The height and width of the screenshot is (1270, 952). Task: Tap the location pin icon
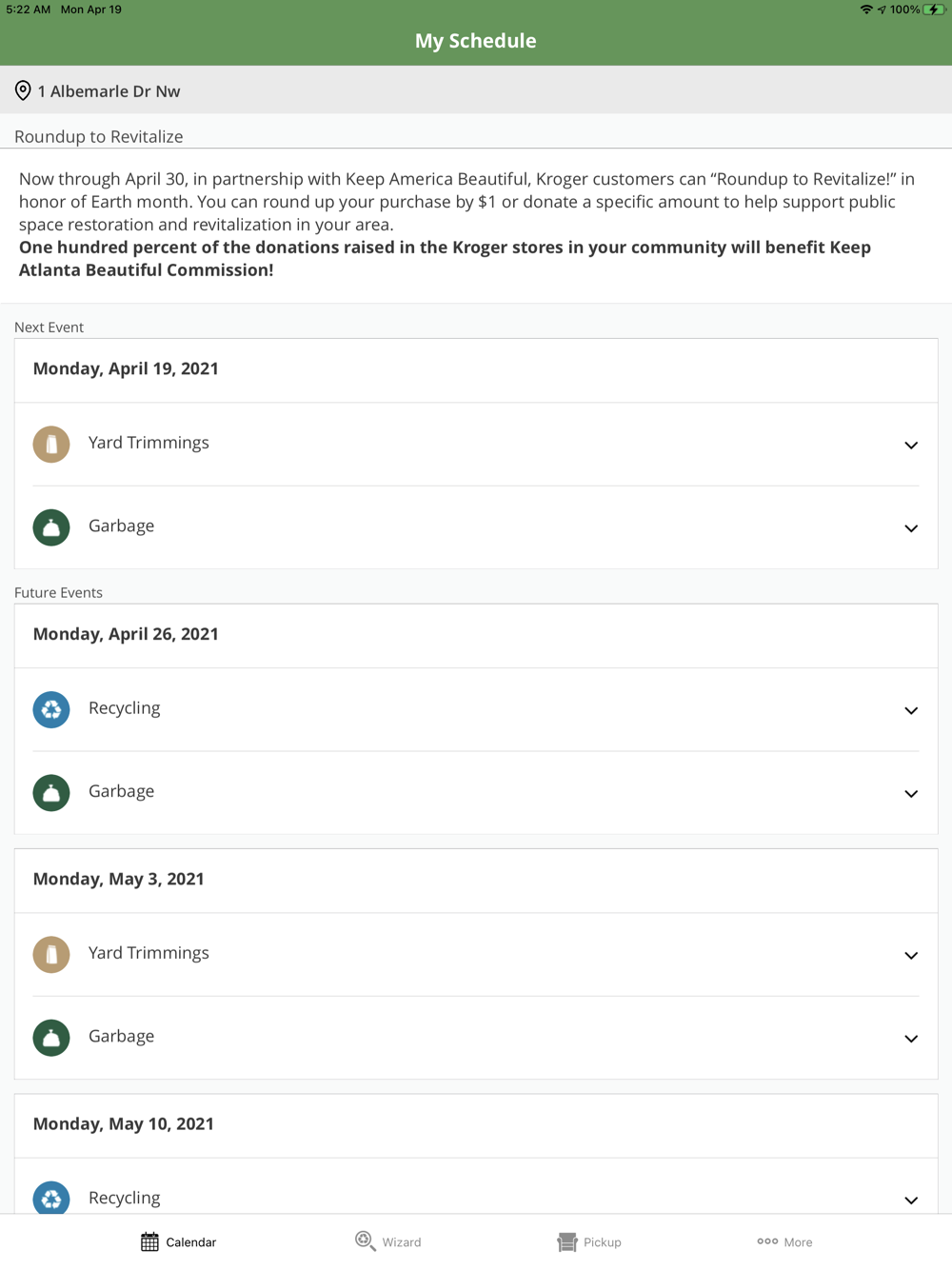pos(23,90)
